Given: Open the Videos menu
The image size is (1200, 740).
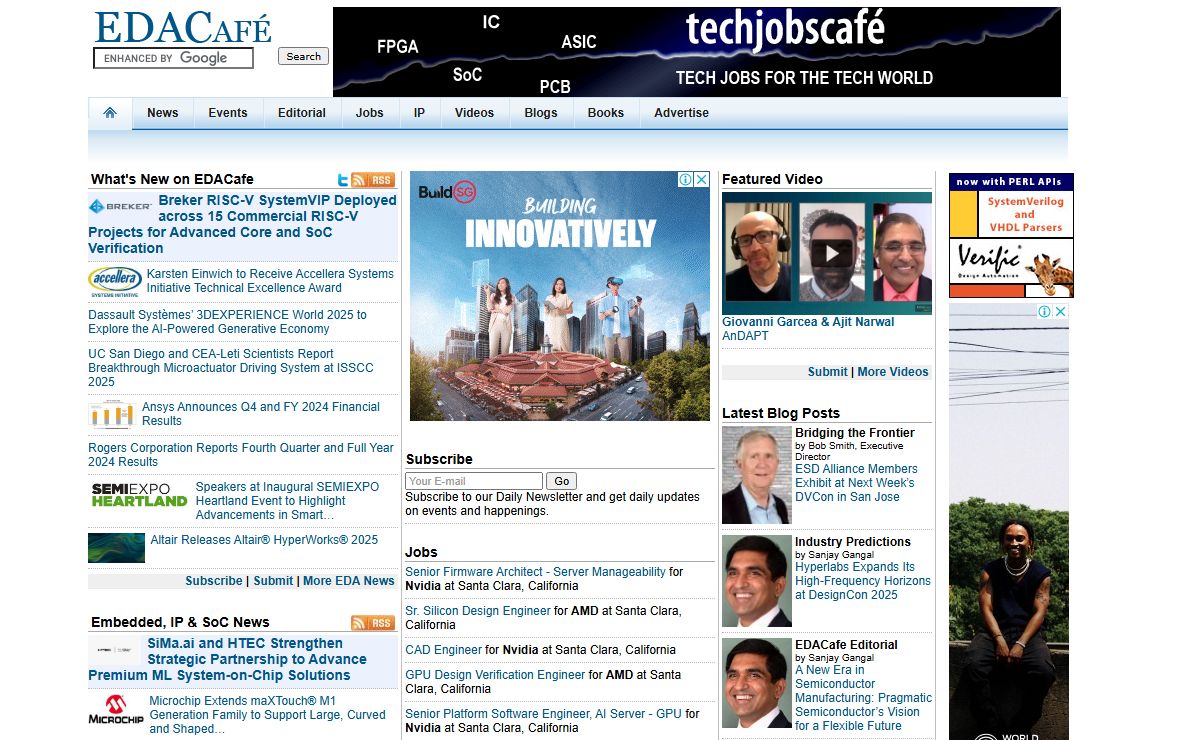Looking at the screenshot, I should point(474,113).
